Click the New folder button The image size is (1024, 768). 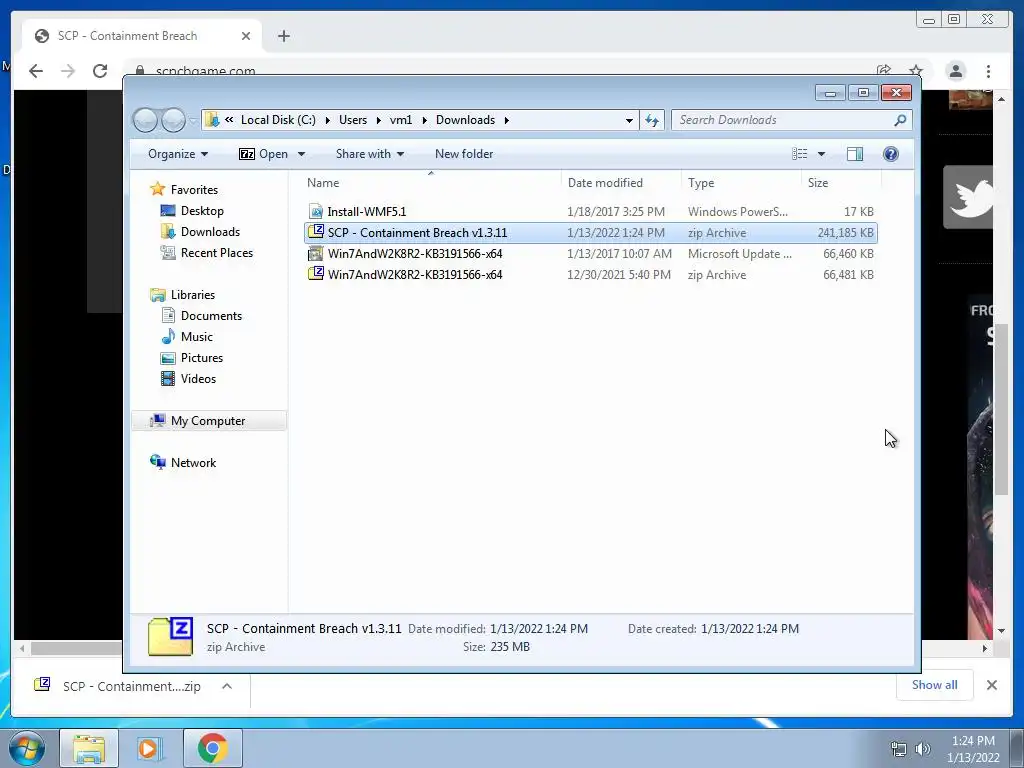click(464, 154)
